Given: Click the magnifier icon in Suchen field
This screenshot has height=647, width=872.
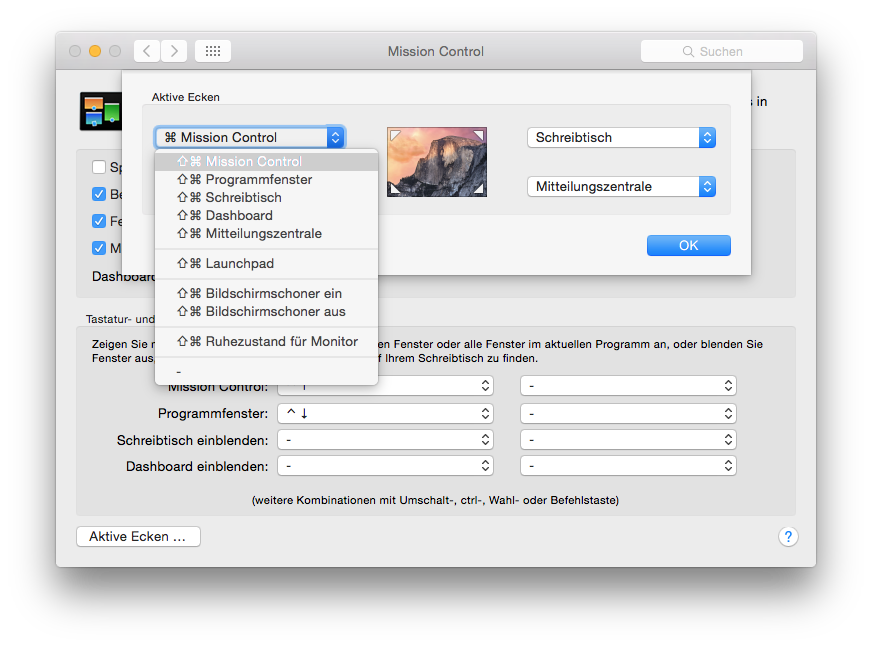Looking at the screenshot, I should click(688, 52).
